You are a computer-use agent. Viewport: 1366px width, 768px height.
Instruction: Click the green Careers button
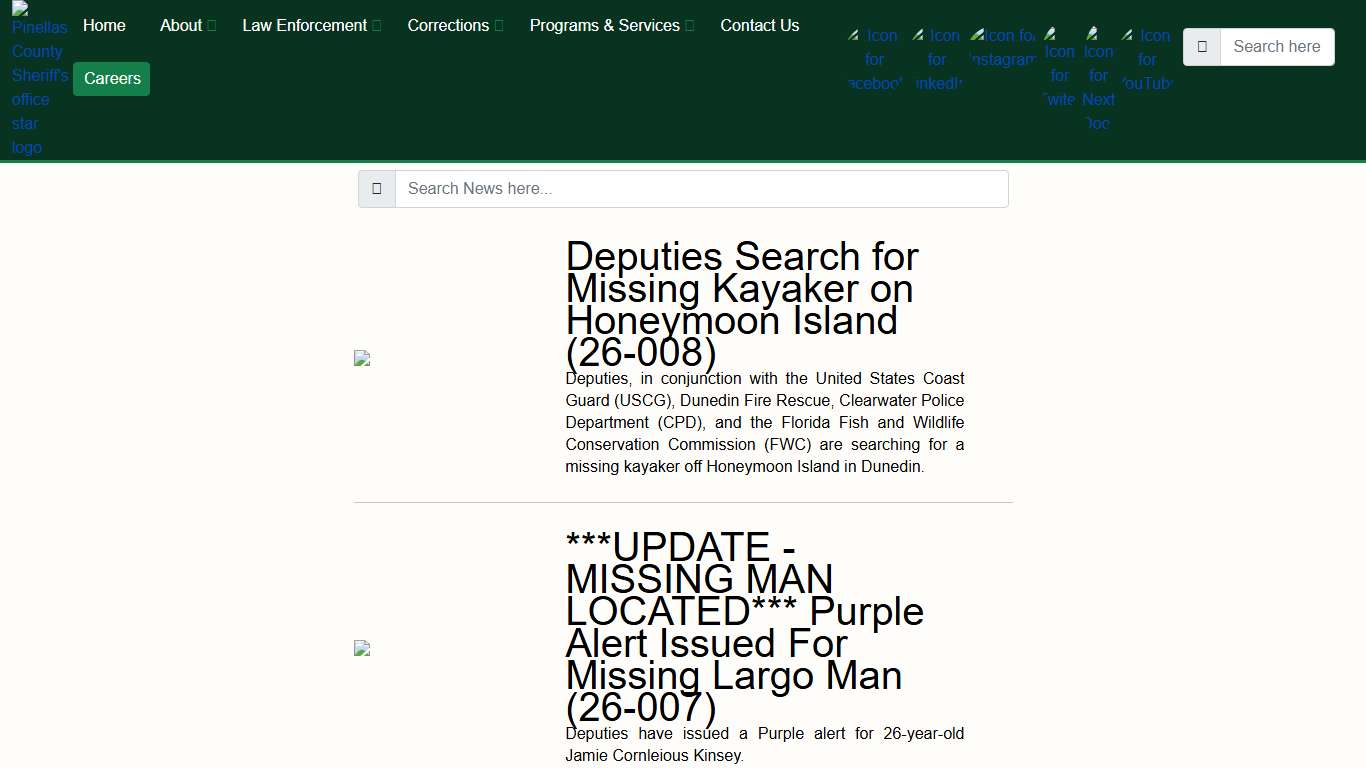pos(112,78)
